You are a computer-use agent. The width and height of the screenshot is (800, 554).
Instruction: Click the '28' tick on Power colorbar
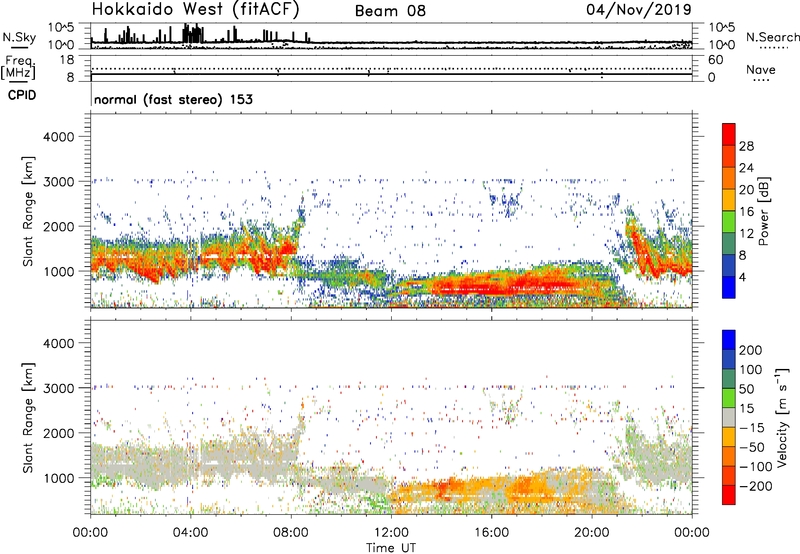pos(746,146)
